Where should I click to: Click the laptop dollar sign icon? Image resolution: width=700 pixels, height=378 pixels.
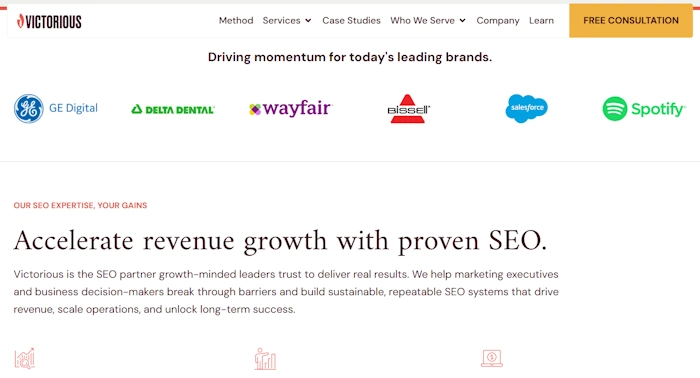pyautogui.click(x=492, y=358)
